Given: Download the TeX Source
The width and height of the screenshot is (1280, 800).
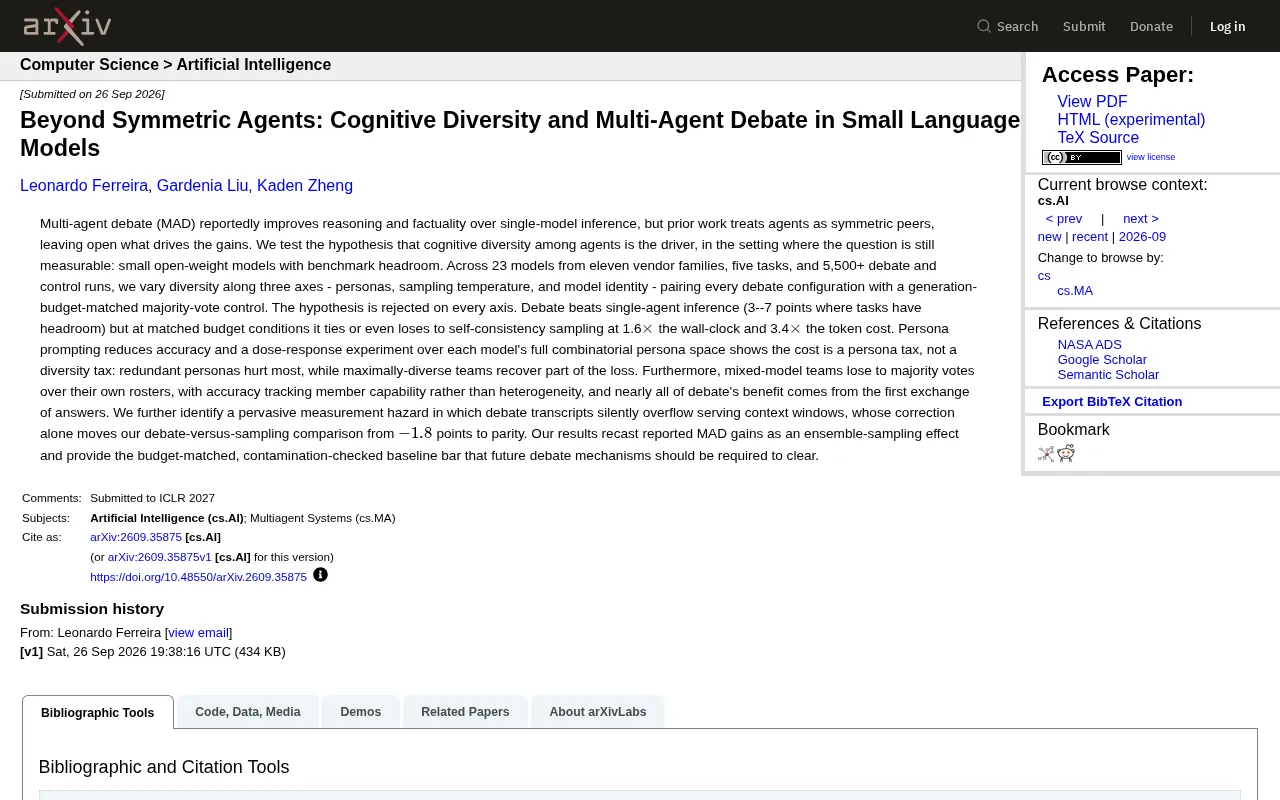Looking at the screenshot, I should pyautogui.click(x=1098, y=138).
